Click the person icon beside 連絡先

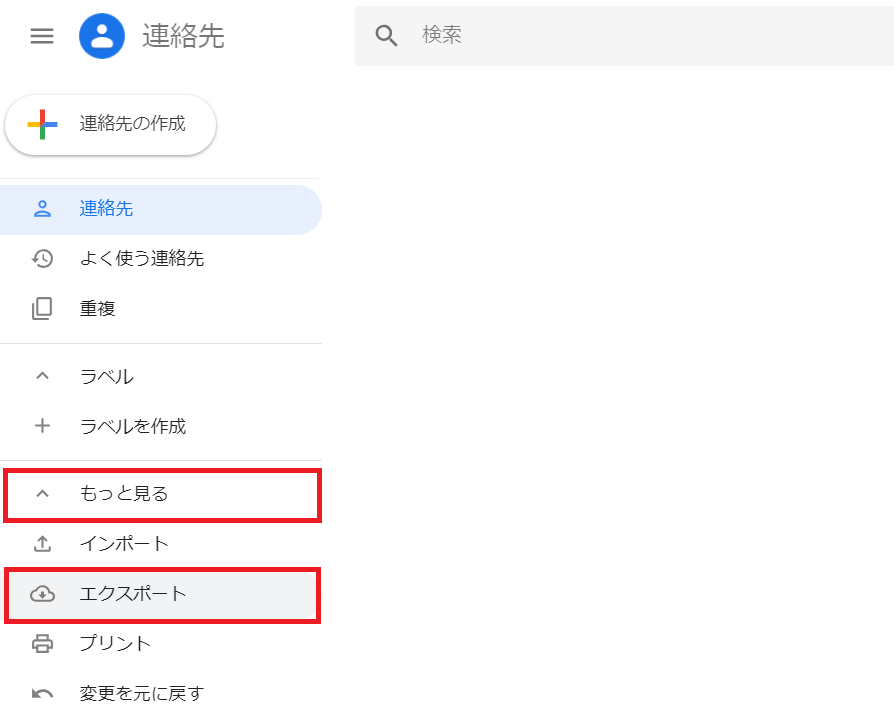(x=42, y=209)
